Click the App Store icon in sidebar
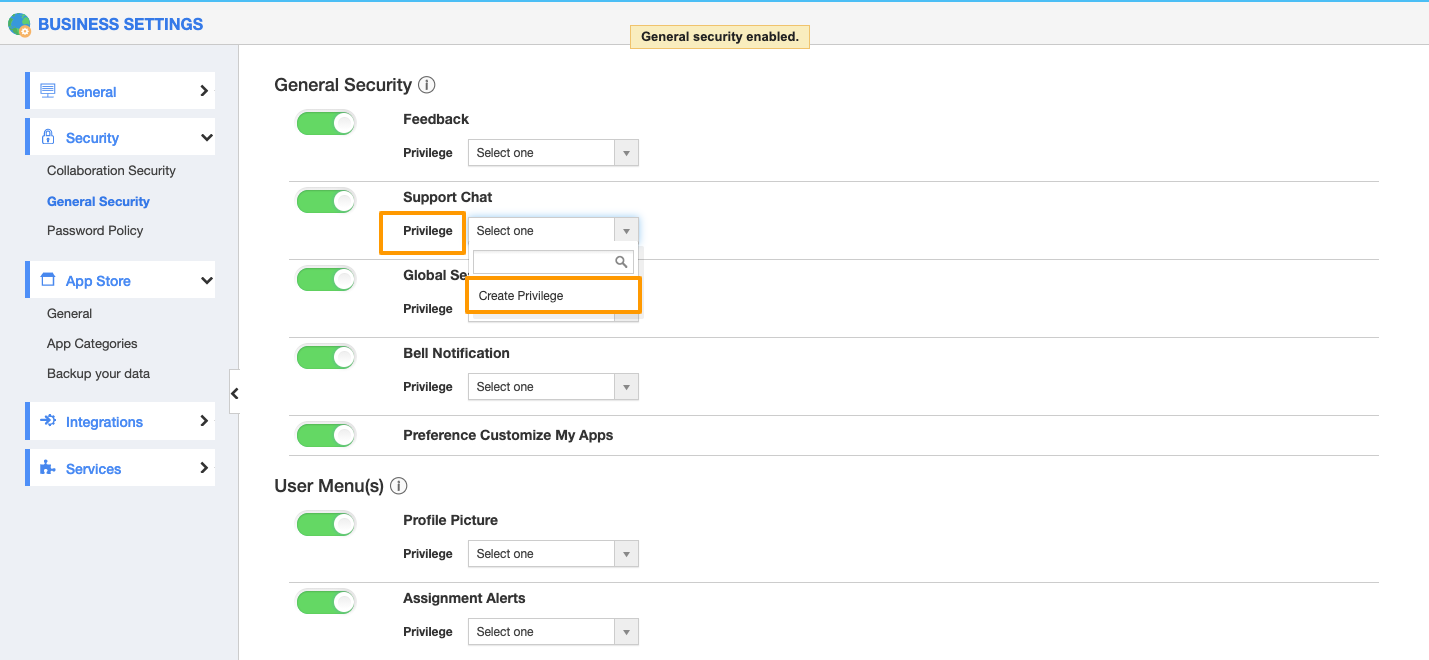Viewport: 1429px width, 660px height. (47, 280)
